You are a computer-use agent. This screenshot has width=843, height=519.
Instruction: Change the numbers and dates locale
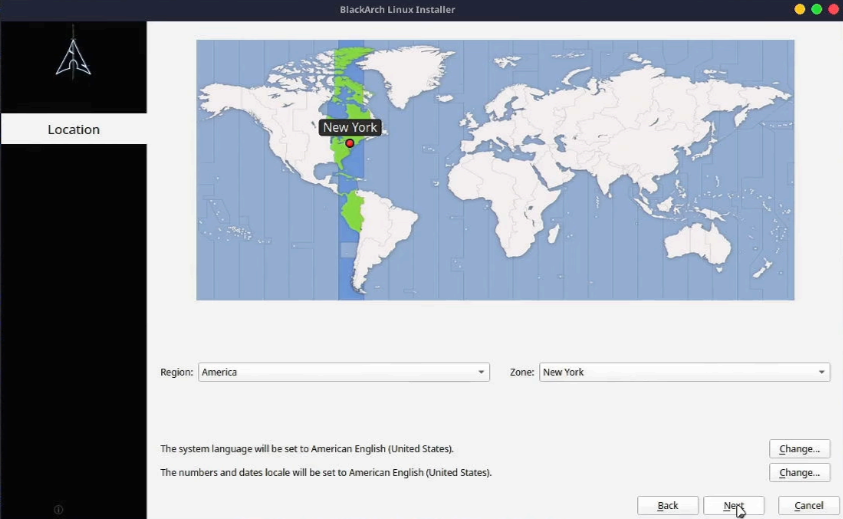coord(799,472)
